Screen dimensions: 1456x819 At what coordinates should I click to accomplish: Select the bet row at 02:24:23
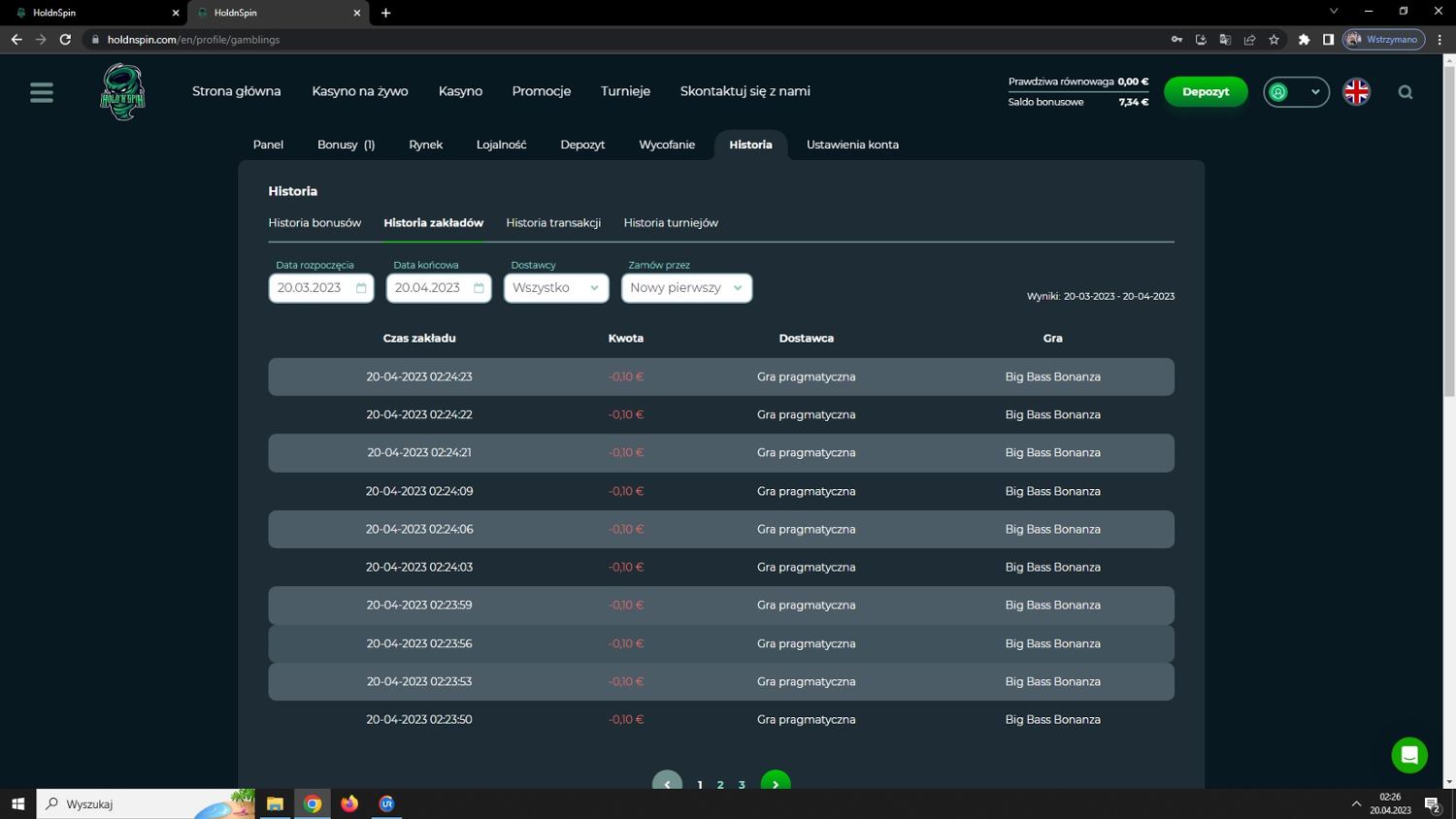[721, 377]
